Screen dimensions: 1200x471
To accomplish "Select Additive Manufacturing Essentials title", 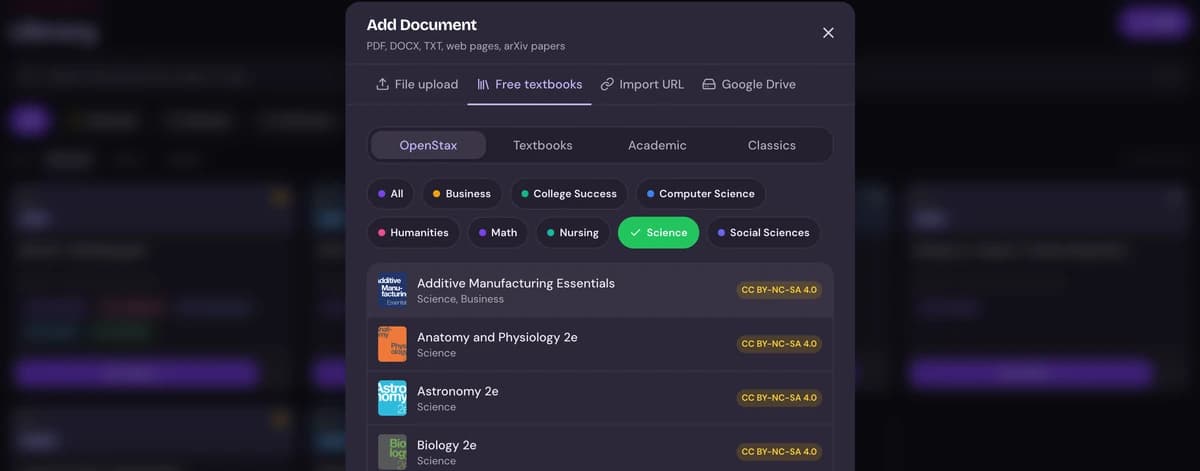I will click(x=516, y=283).
